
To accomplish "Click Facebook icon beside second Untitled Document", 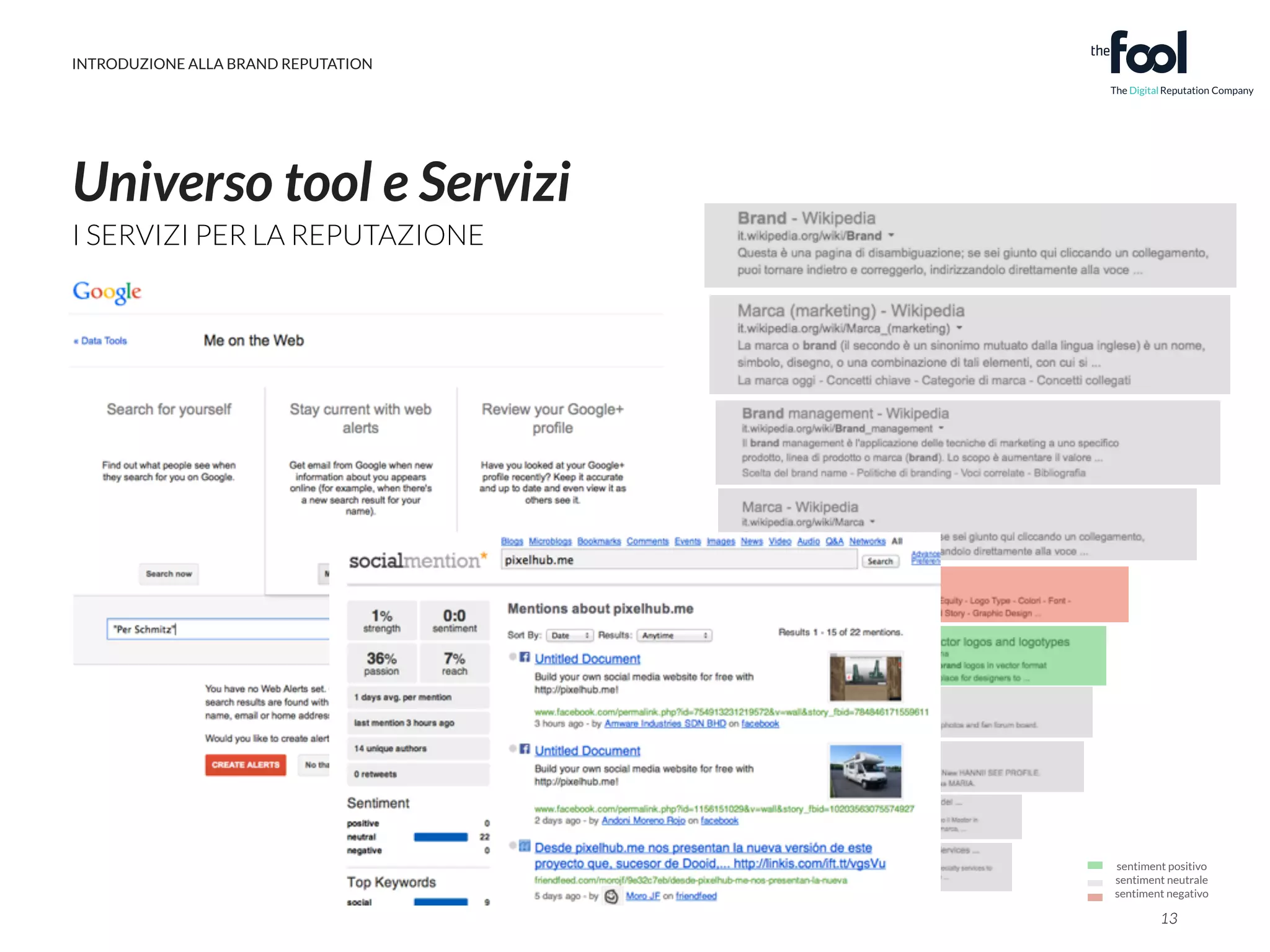I will click(525, 749).
